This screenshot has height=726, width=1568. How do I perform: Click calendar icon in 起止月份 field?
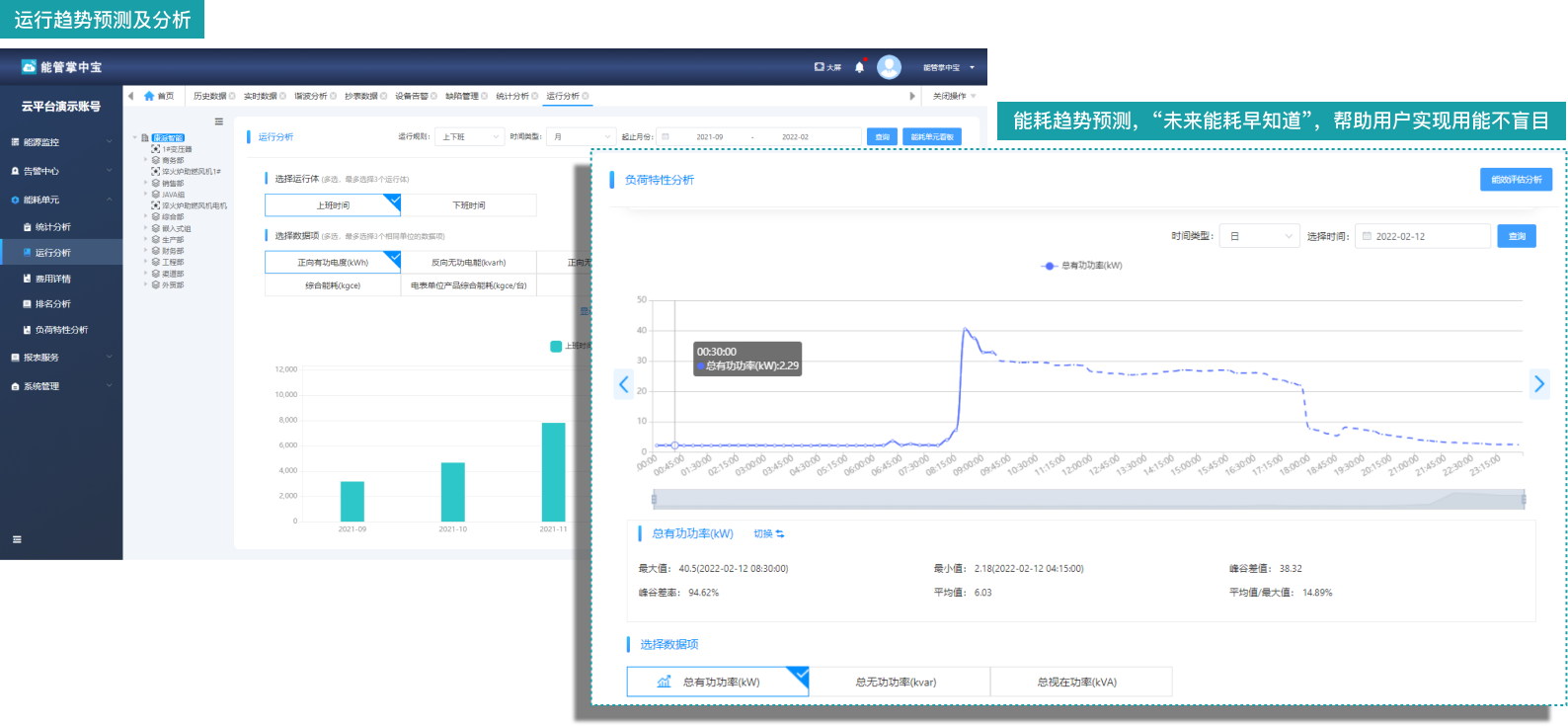coord(666,137)
